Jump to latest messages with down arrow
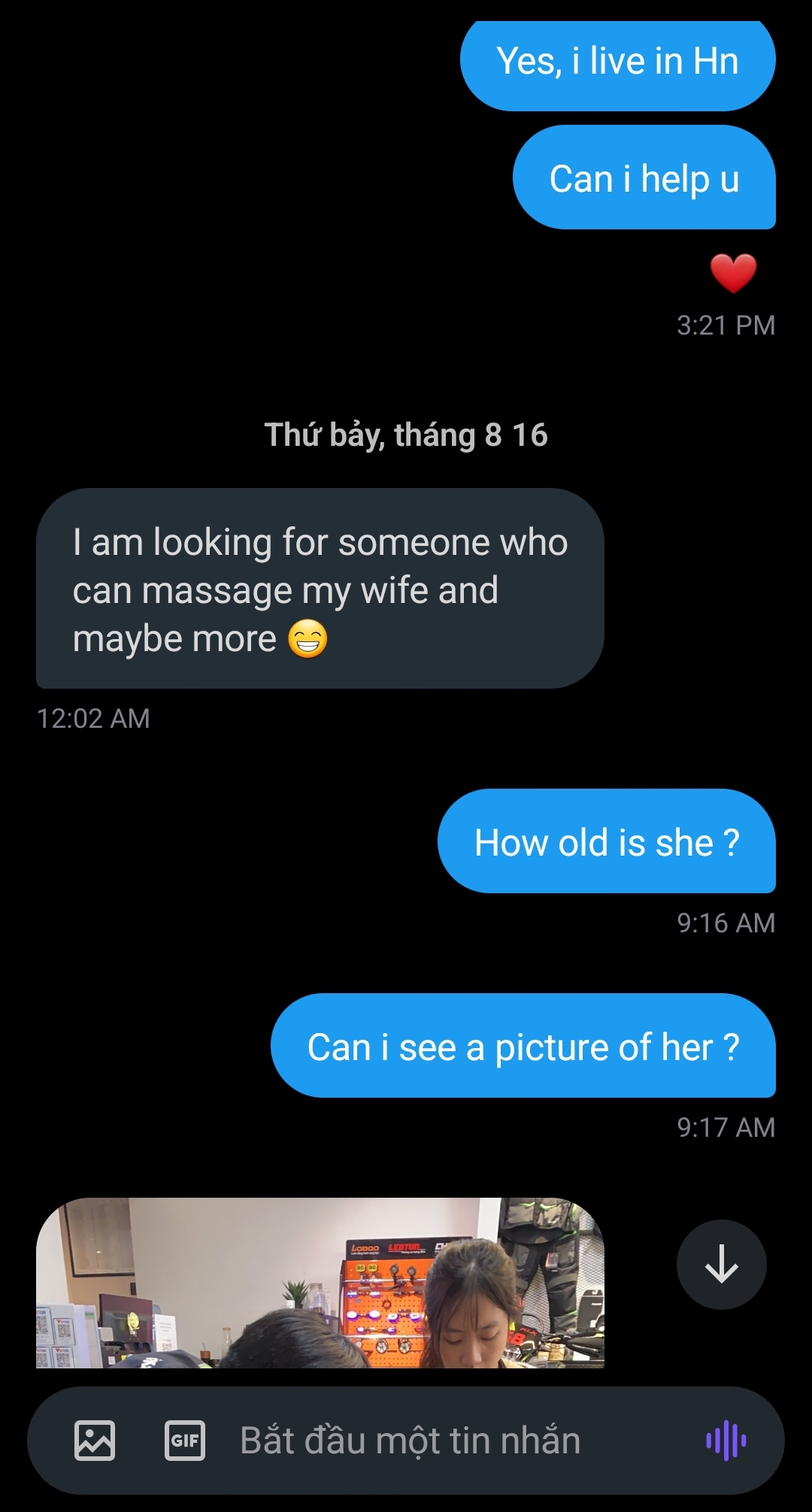Screen dimensions: 812x1512 point(722,1264)
